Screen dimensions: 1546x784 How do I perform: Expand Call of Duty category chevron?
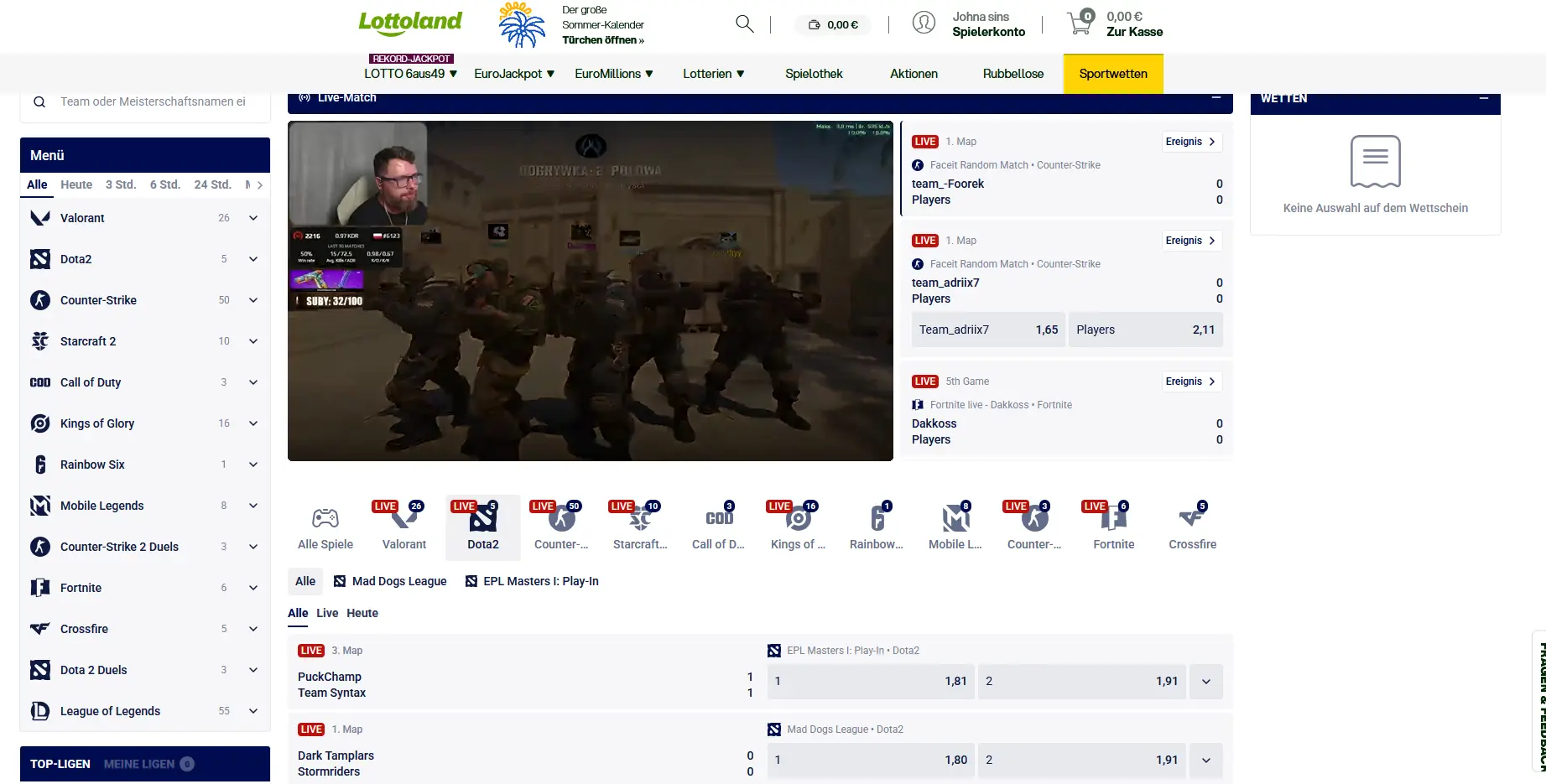click(253, 382)
